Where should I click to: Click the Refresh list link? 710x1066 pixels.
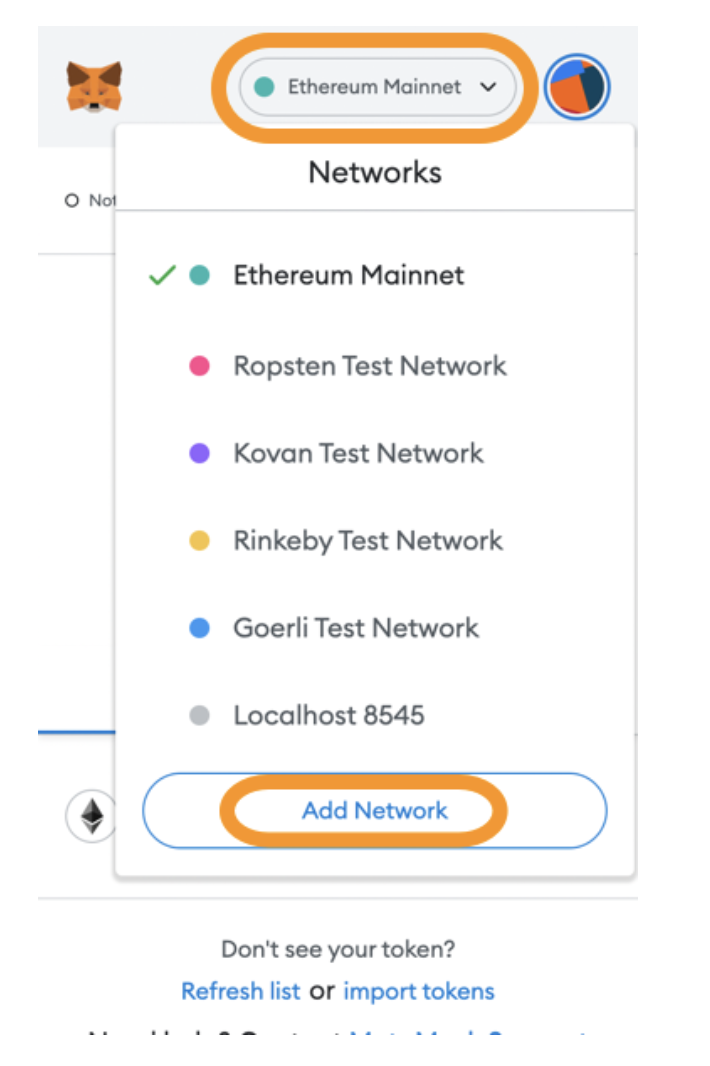241,991
